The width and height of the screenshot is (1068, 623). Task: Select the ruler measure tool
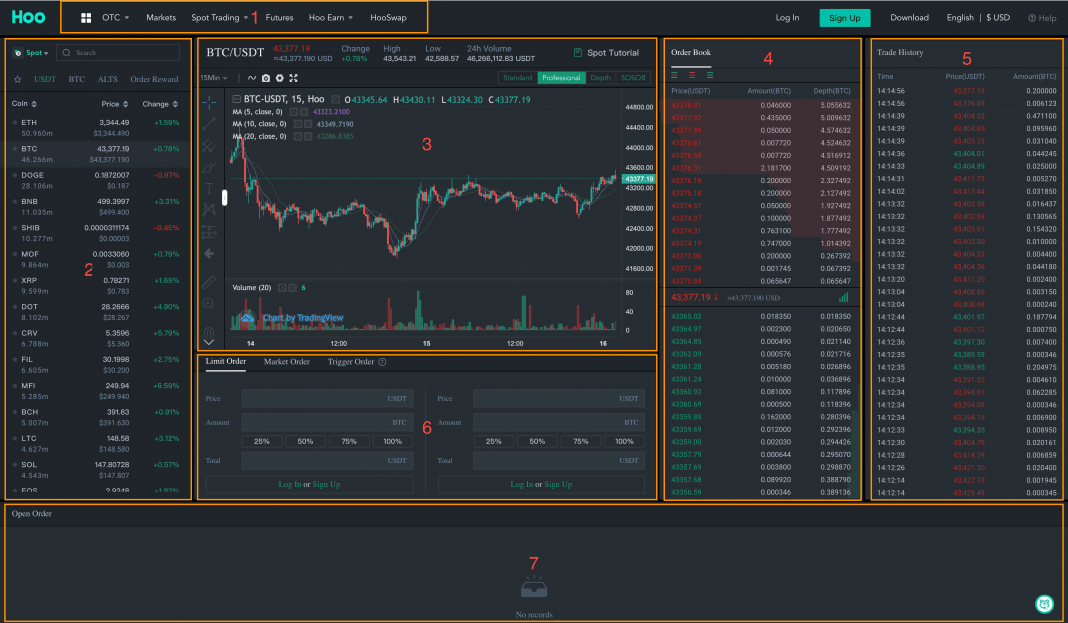click(x=209, y=282)
